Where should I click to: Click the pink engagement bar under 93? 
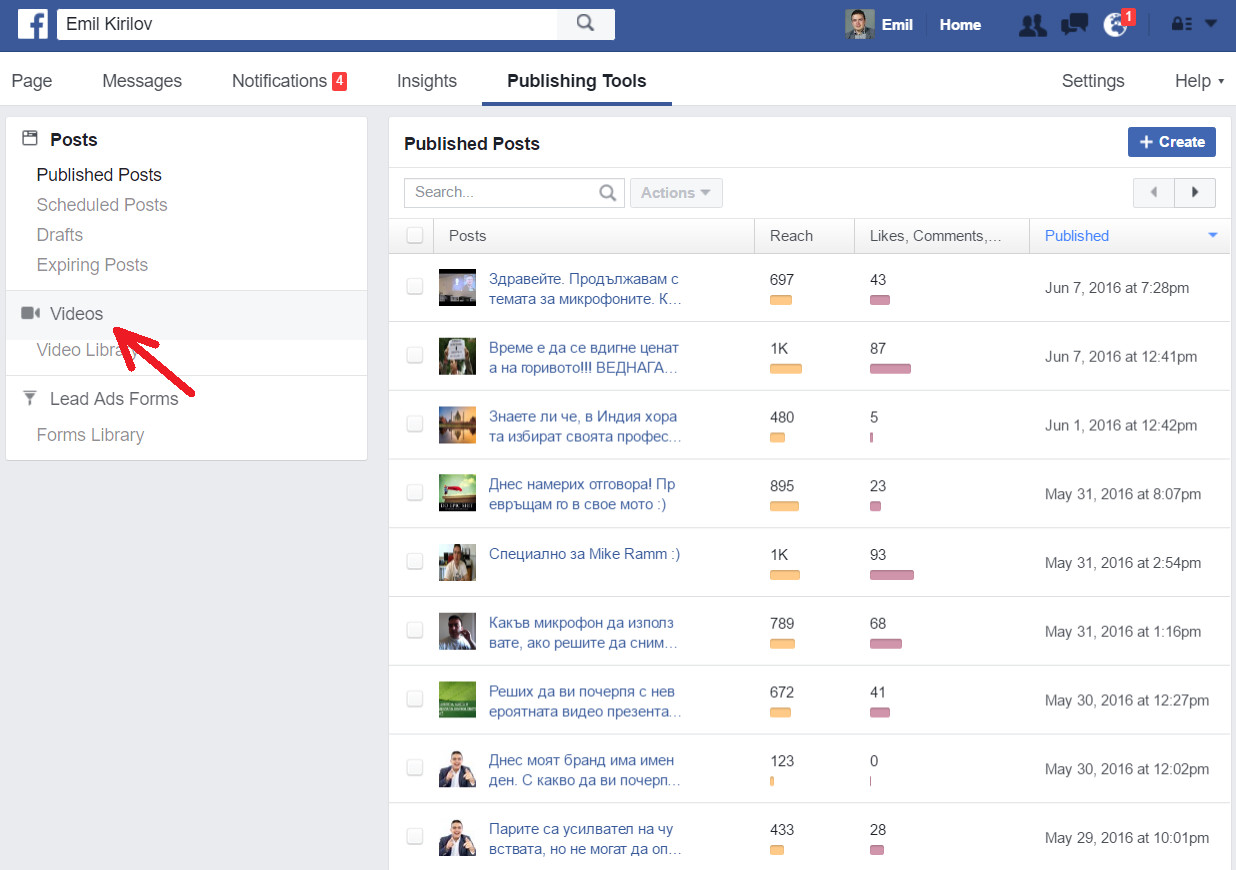click(892, 575)
